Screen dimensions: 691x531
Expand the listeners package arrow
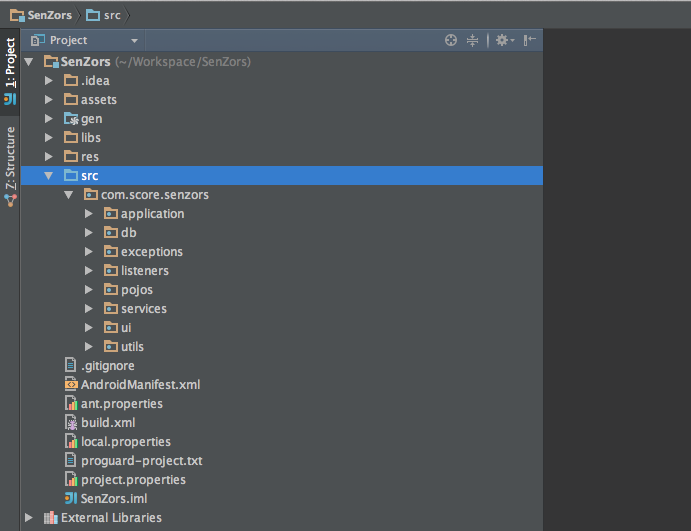coord(89,271)
